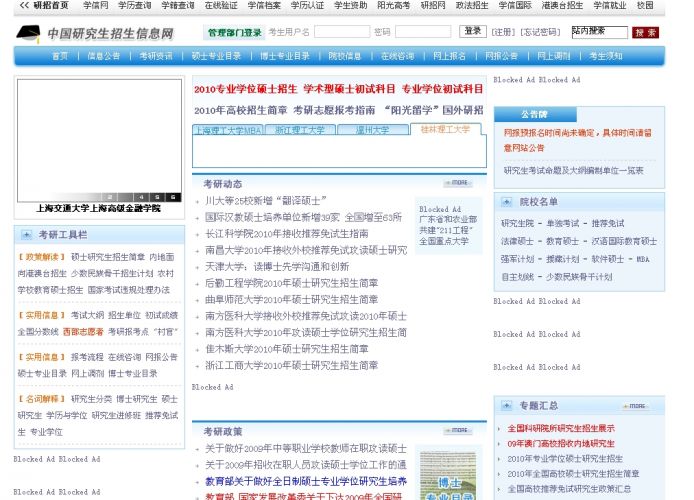
Task: Expand the 考研工具栏 plus icon
Action: click(27, 235)
